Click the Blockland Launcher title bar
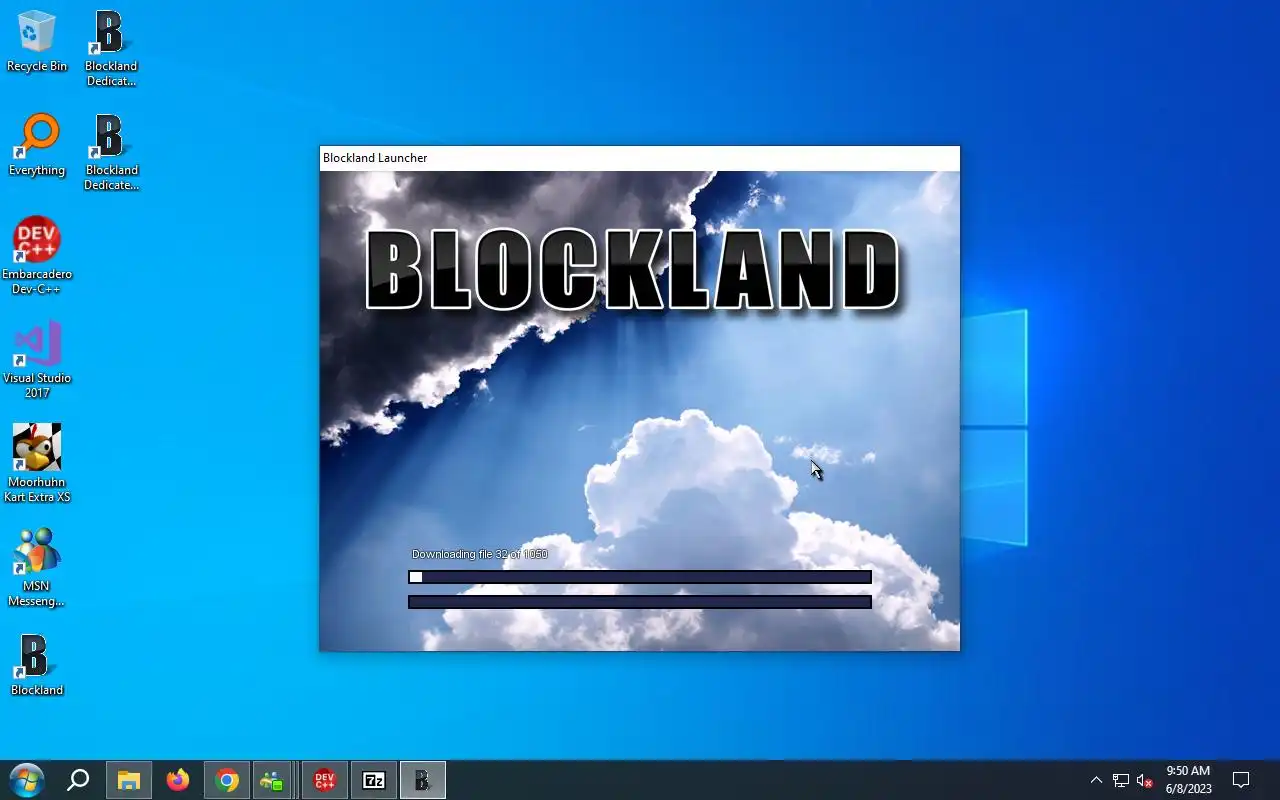This screenshot has height=800, width=1280. pos(640,158)
